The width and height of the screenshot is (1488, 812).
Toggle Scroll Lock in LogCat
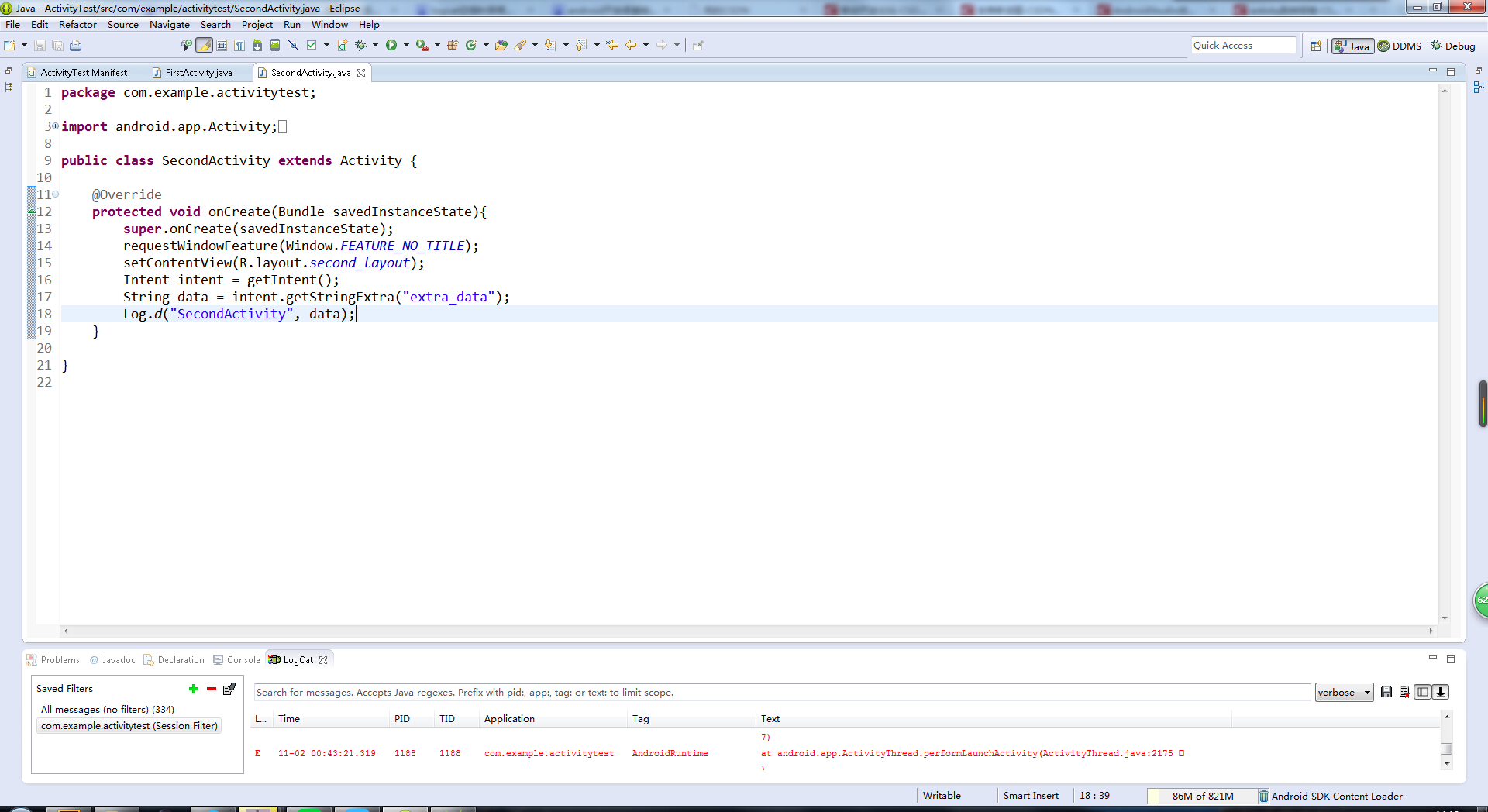click(x=1441, y=693)
